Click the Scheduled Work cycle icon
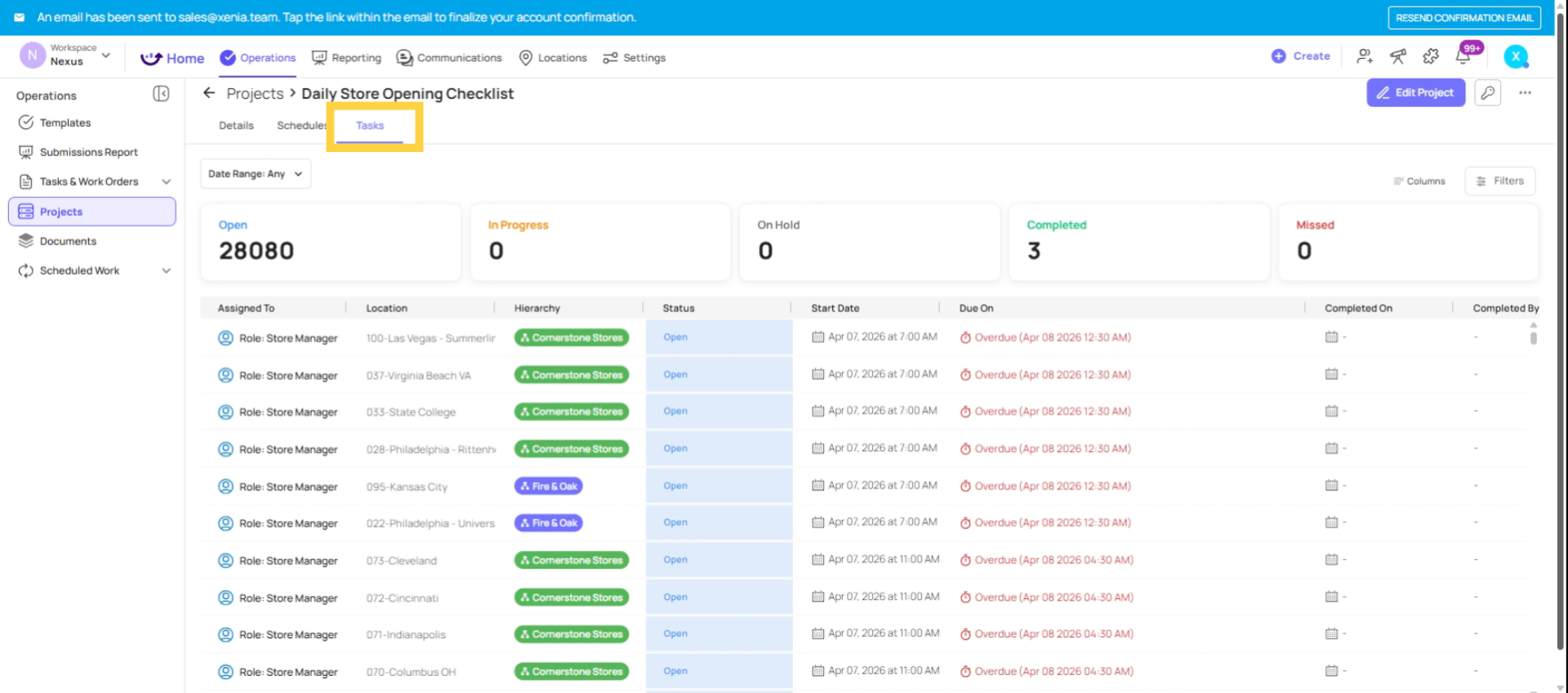 click(26, 270)
